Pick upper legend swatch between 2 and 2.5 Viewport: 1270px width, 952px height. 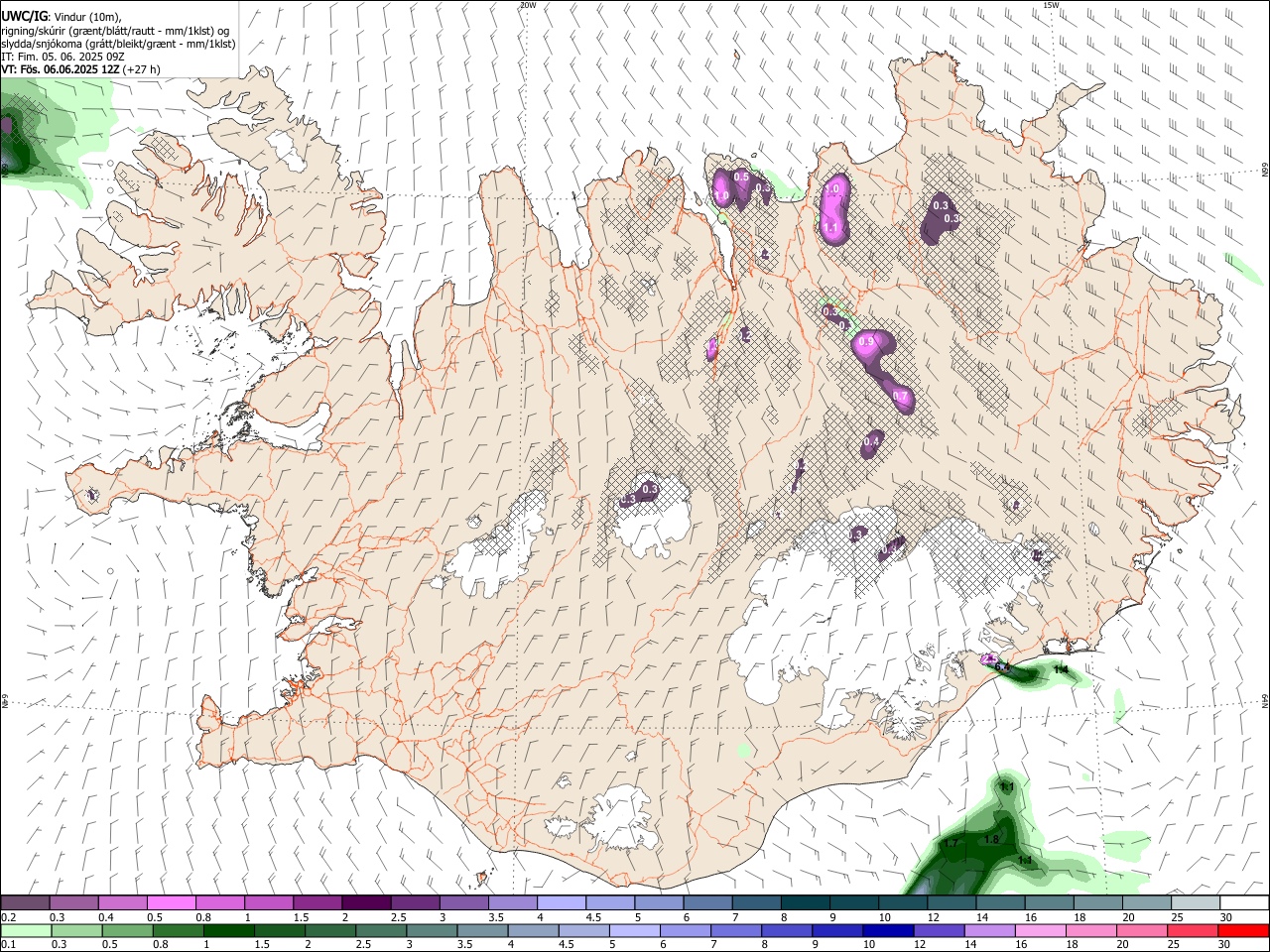[x=366, y=903]
